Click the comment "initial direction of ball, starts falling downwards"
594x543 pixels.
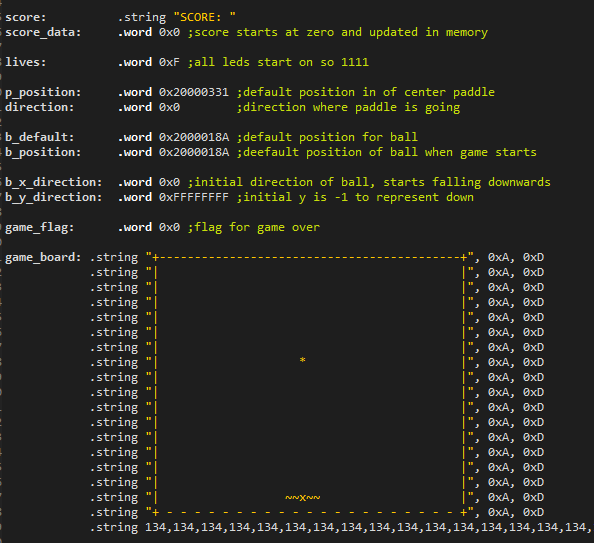pos(369,183)
